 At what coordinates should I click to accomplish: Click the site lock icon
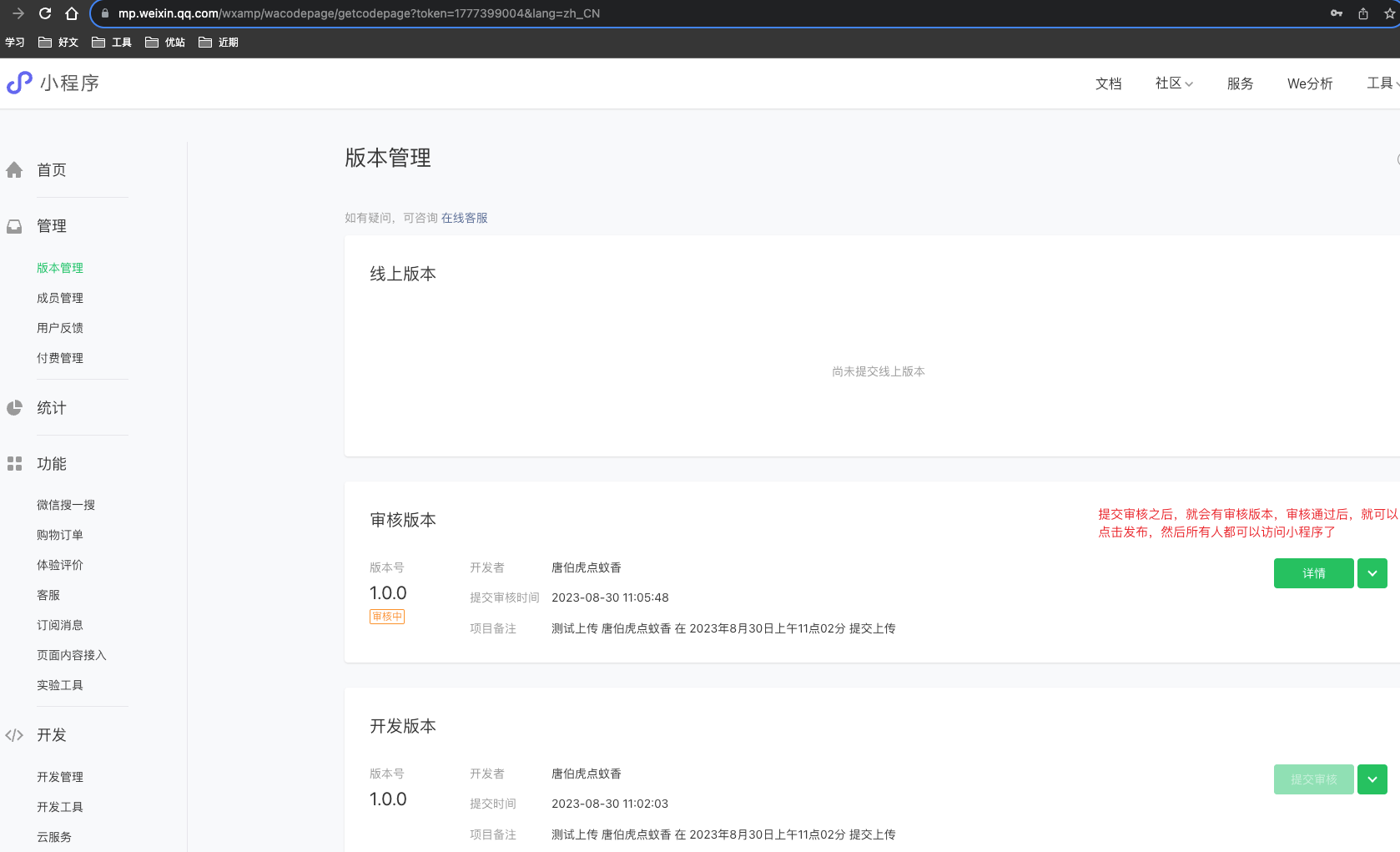(105, 13)
